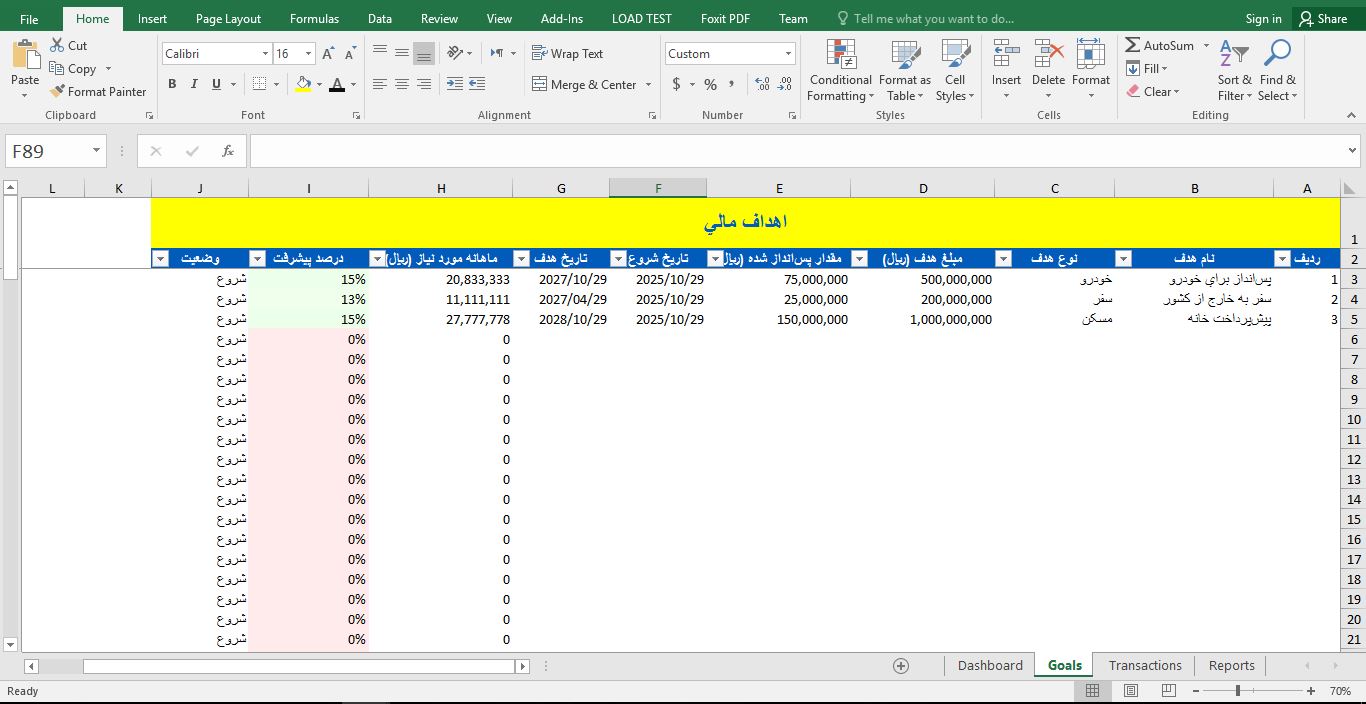This screenshot has width=1366, height=704.
Task: Open the Calibri font name dropdown
Action: (265, 54)
